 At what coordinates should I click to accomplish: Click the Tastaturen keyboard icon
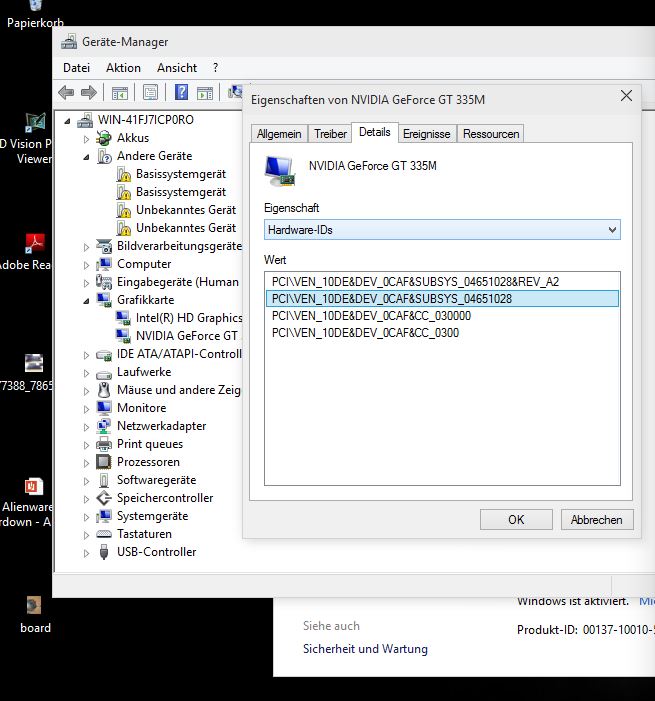click(x=104, y=534)
